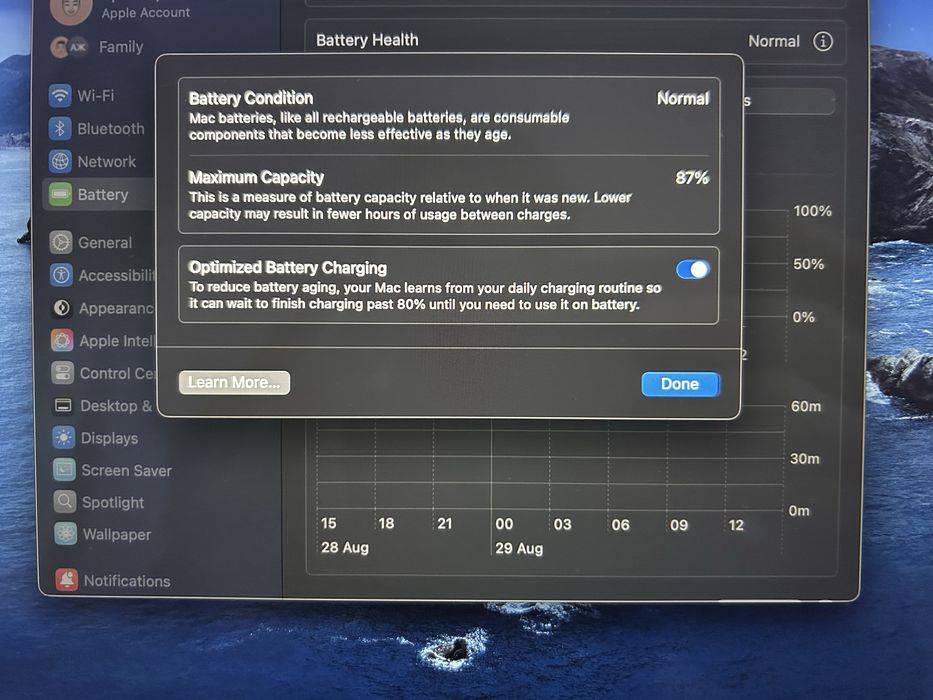
Task: Open the Notifications bell icon
Action: click(x=66, y=579)
